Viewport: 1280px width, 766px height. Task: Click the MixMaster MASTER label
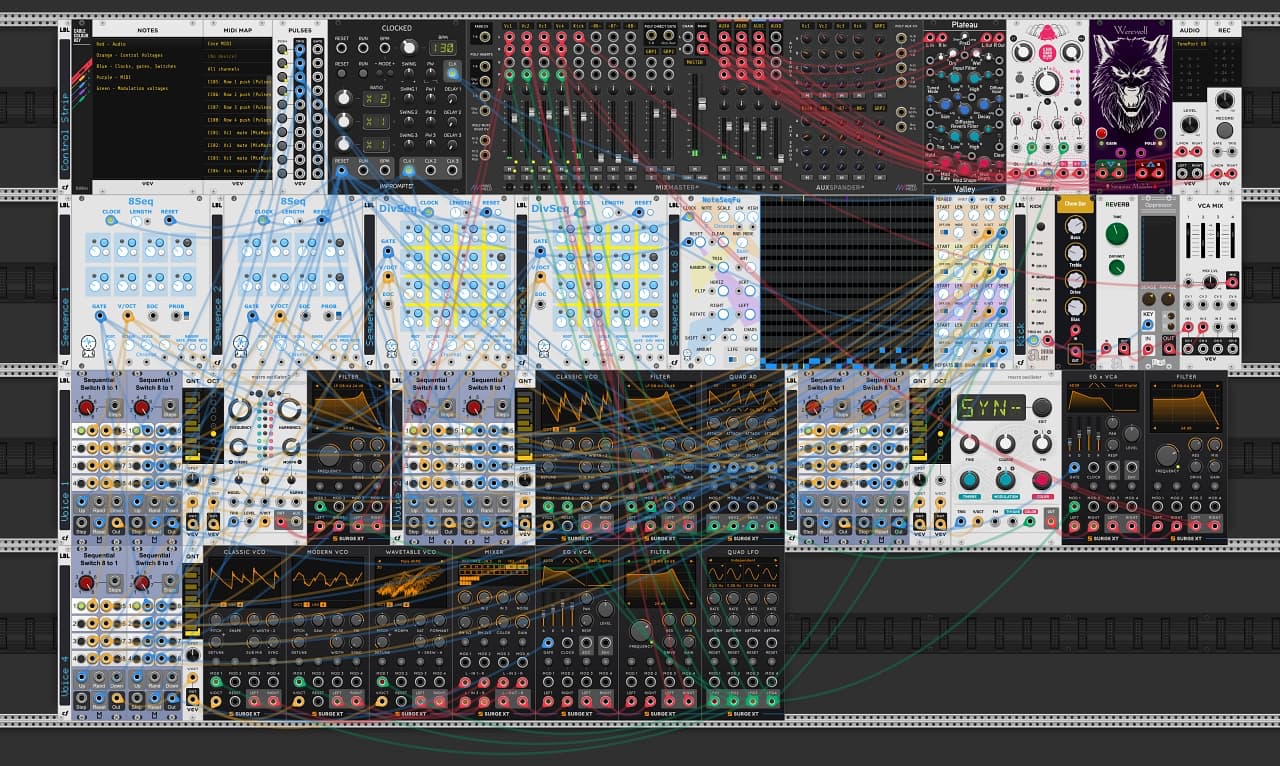click(x=694, y=62)
